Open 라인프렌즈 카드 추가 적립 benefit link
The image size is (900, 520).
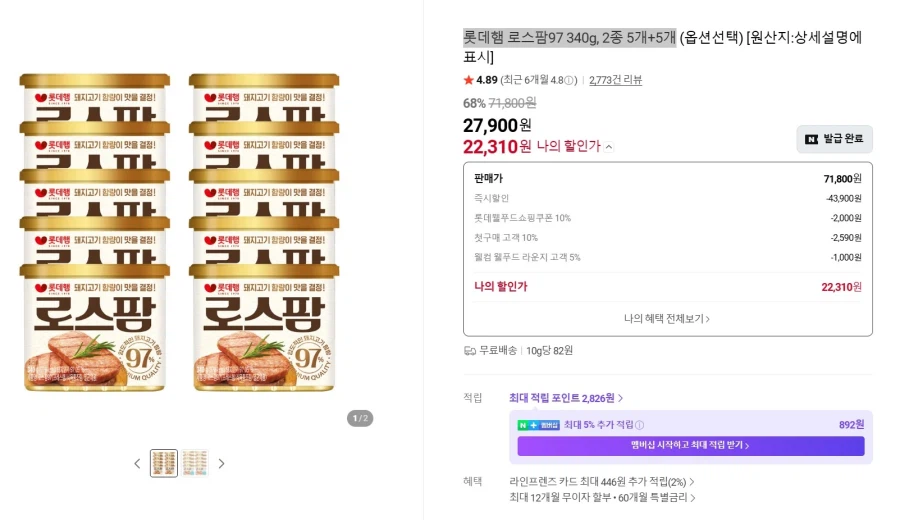coord(602,482)
